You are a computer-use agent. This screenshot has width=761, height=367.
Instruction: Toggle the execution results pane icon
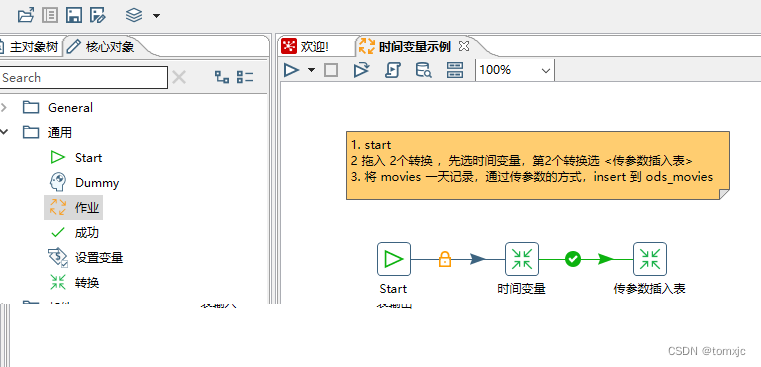click(455, 70)
